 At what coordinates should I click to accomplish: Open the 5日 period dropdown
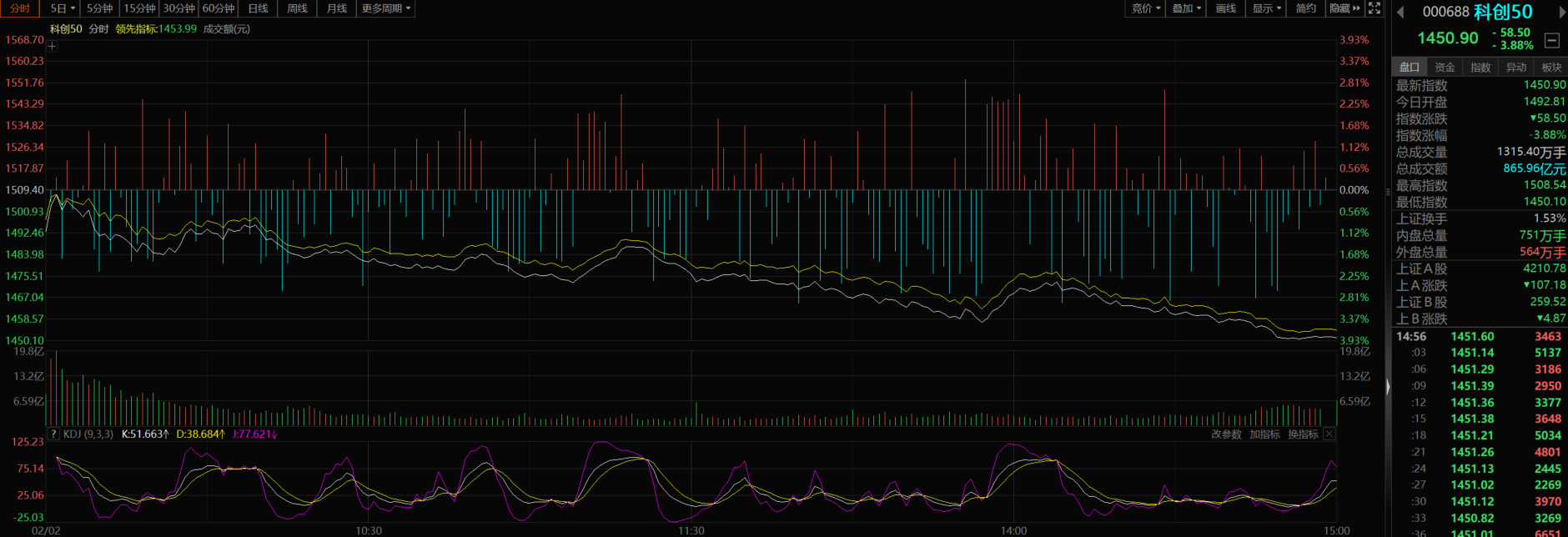coord(63,8)
